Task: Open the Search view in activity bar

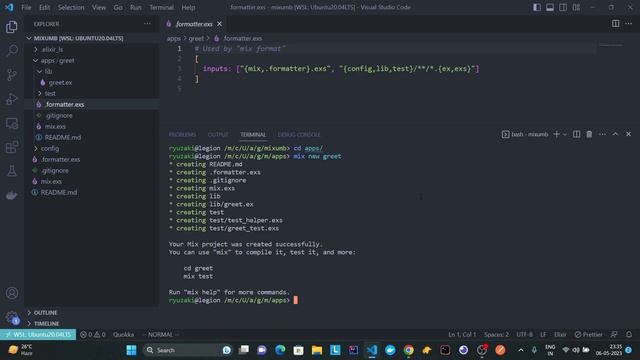Action: point(12,51)
